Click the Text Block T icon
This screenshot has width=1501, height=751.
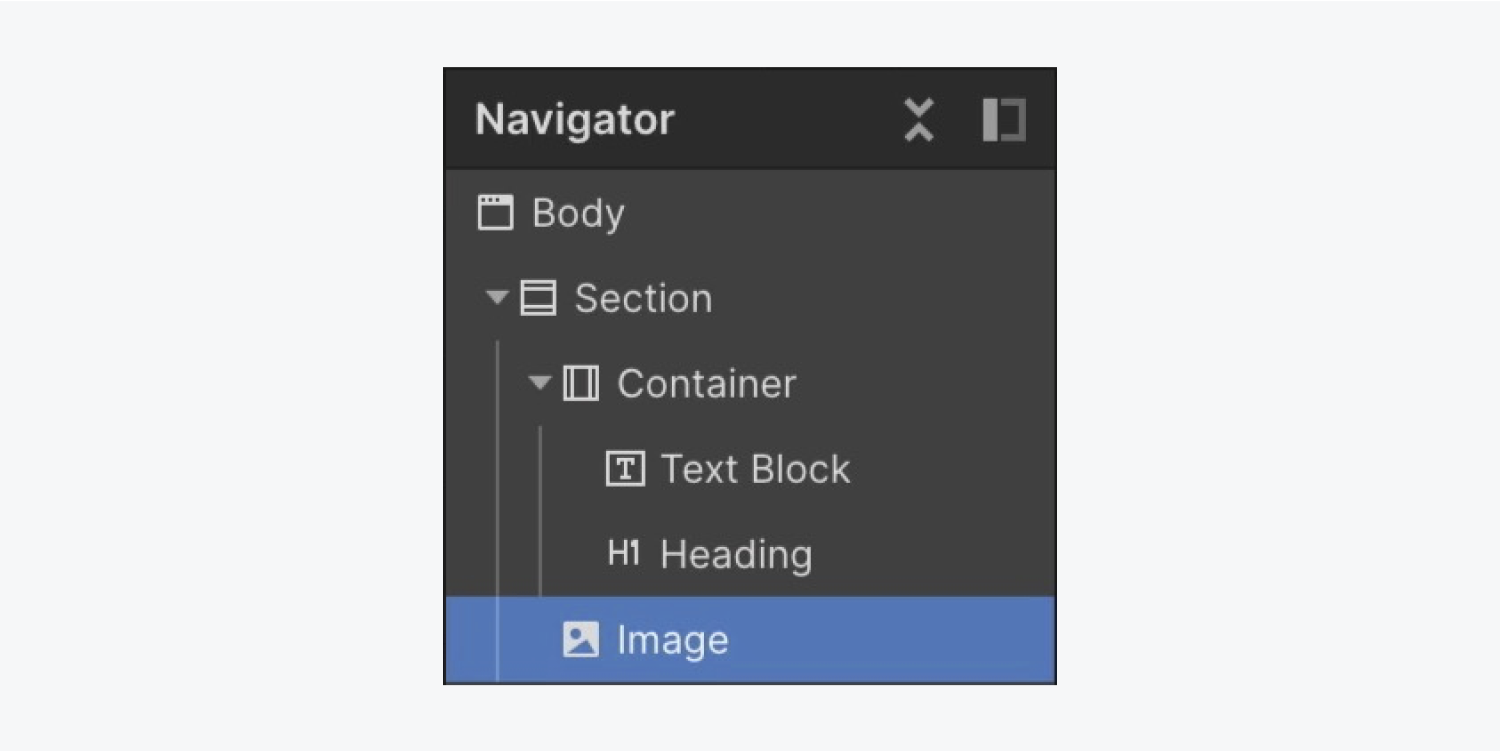pyautogui.click(x=625, y=468)
